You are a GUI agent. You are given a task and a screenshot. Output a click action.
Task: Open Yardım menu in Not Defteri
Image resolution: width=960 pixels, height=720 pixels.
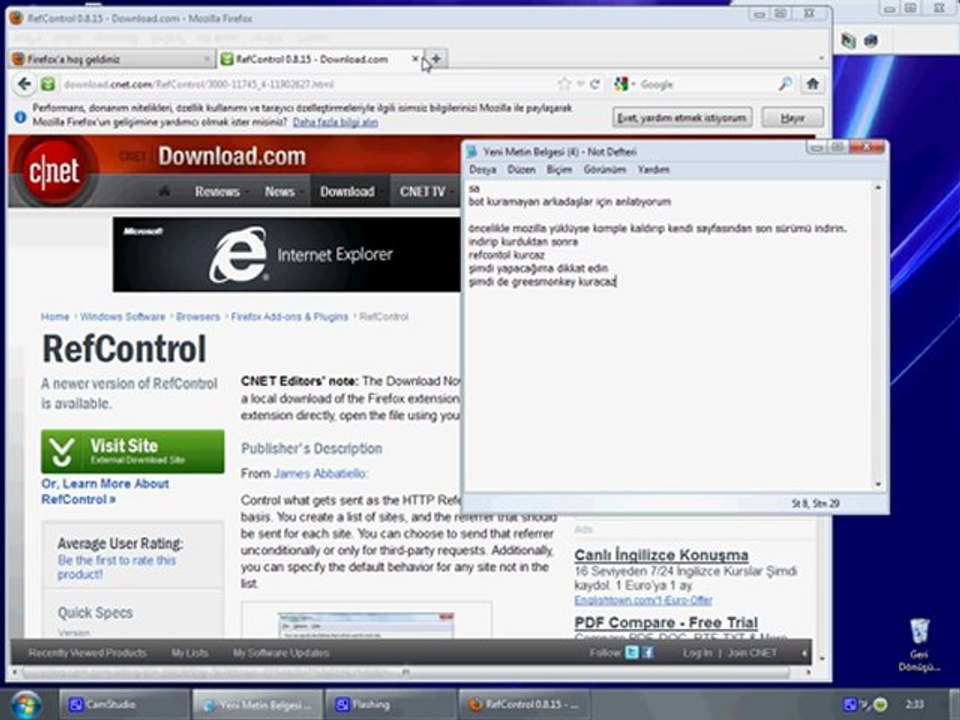tap(653, 170)
